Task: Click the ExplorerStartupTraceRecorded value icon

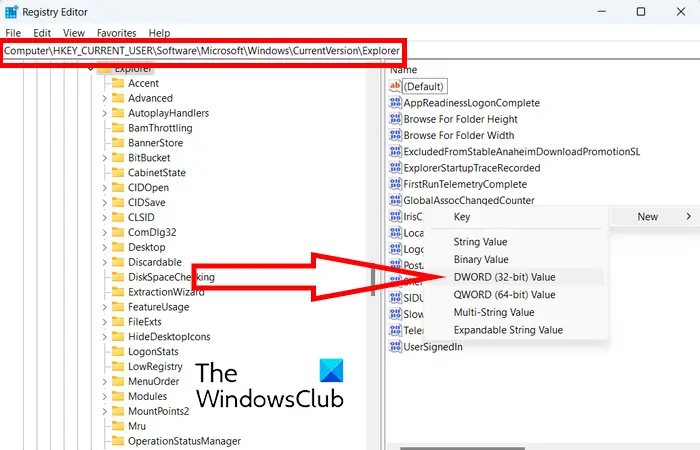Action: (x=395, y=168)
